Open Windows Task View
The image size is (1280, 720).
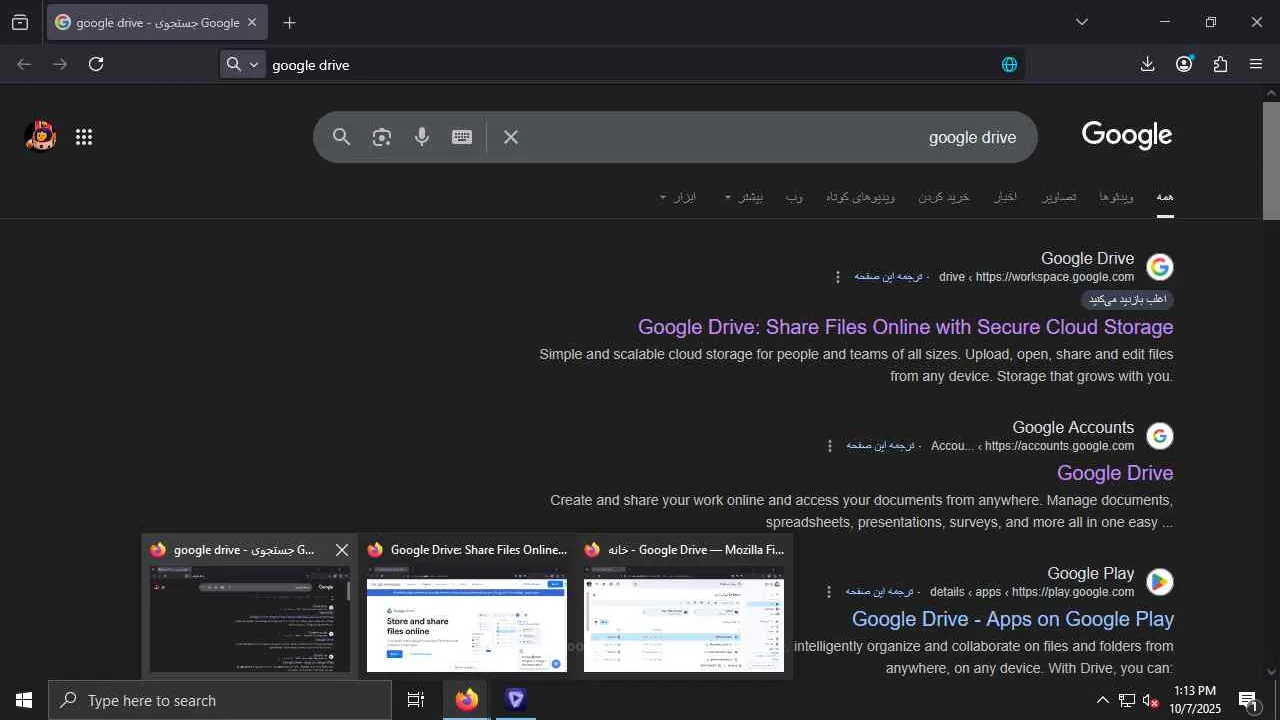click(x=416, y=700)
